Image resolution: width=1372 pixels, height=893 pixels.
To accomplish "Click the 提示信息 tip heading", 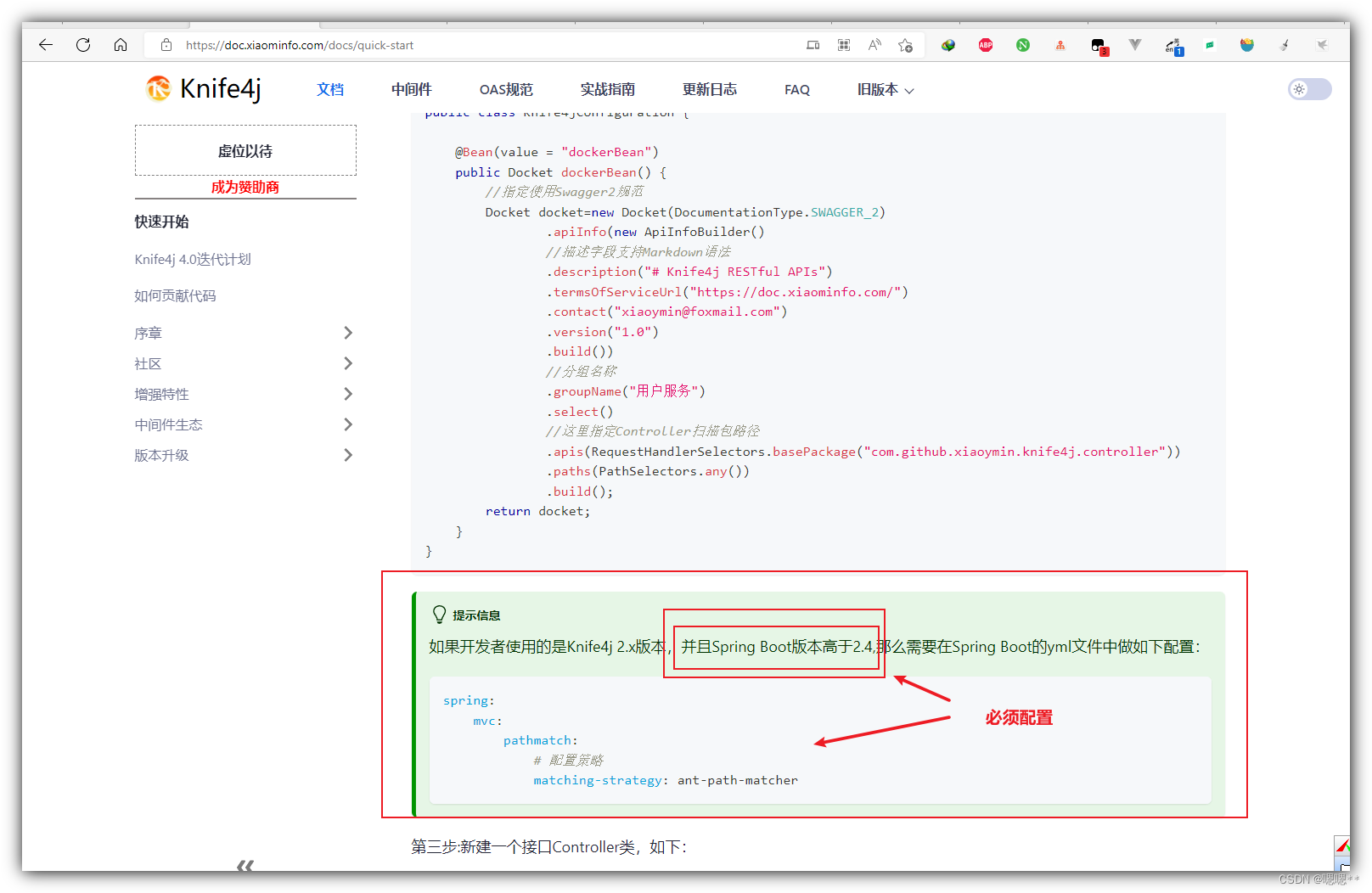I will pos(476,615).
